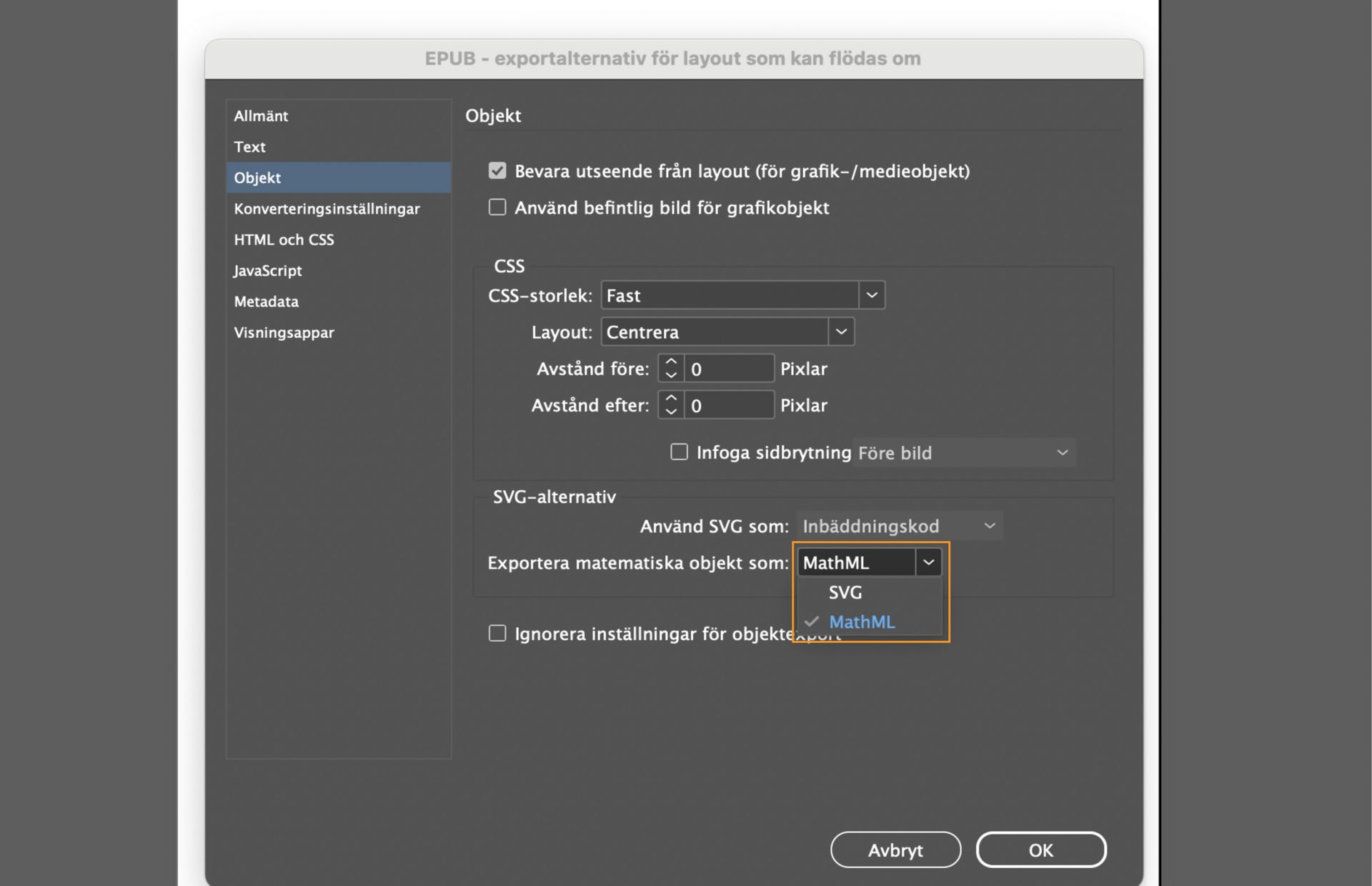1372x886 pixels.
Task: Open the Metadata settings panel
Action: tap(266, 302)
